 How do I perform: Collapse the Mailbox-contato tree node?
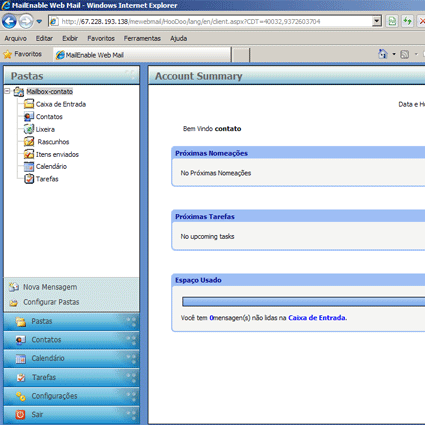point(7,91)
